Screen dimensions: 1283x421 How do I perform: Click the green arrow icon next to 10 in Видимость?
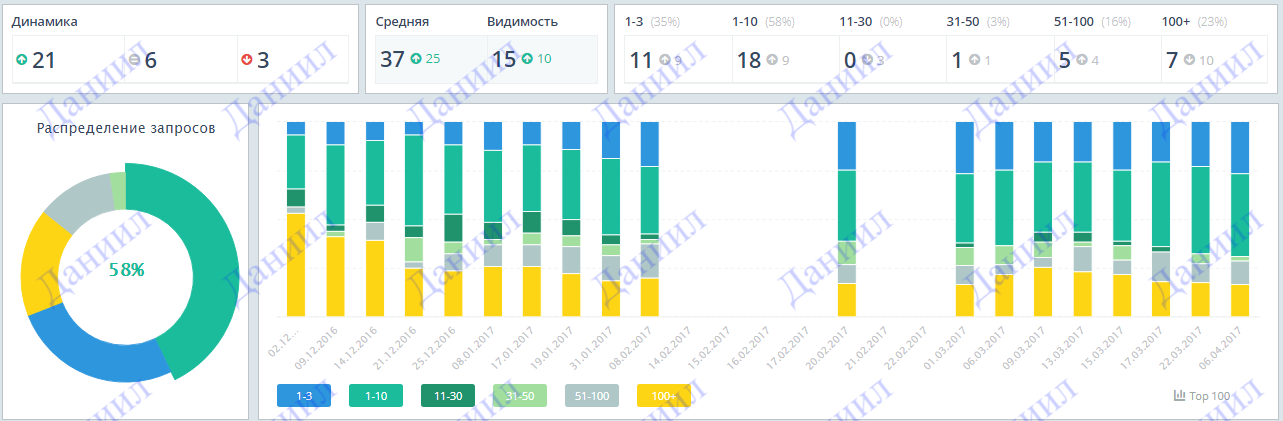click(x=527, y=59)
